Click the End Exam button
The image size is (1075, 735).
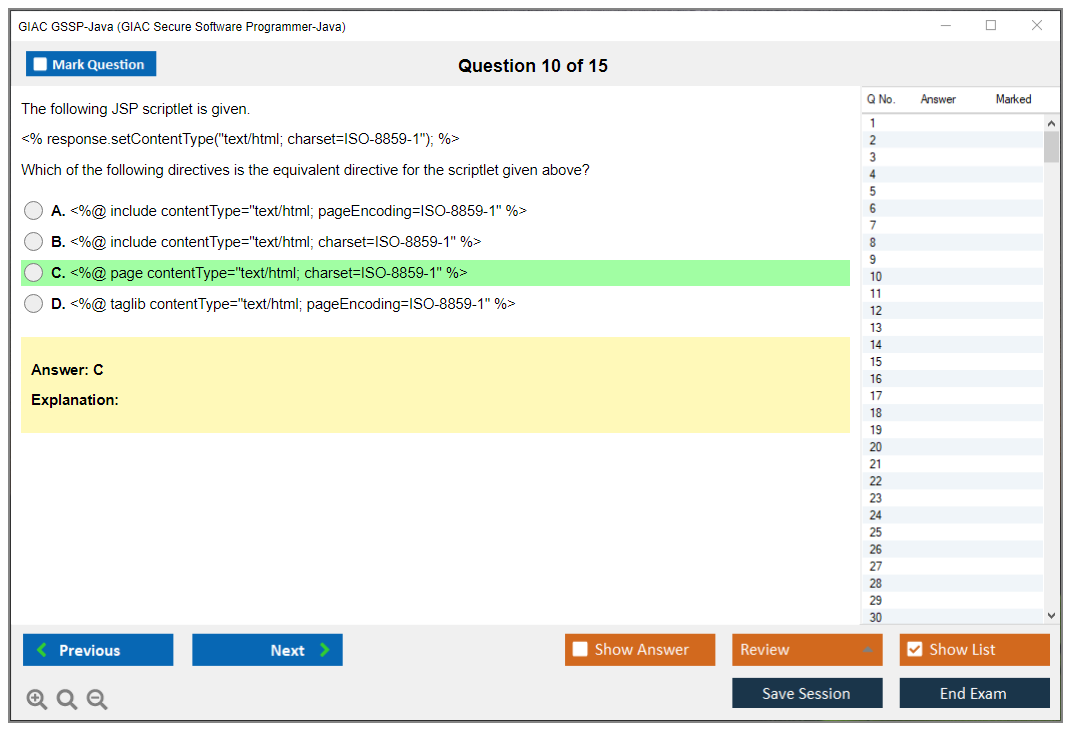click(x=974, y=693)
